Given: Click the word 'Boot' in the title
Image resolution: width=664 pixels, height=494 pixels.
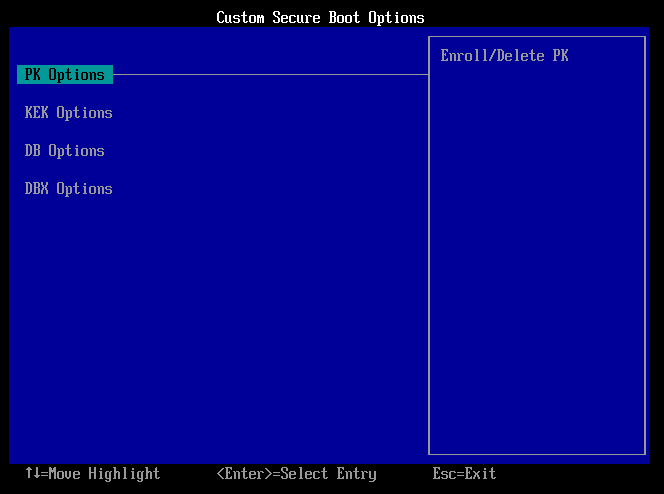Looking at the screenshot, I should (x=344, y=18).
